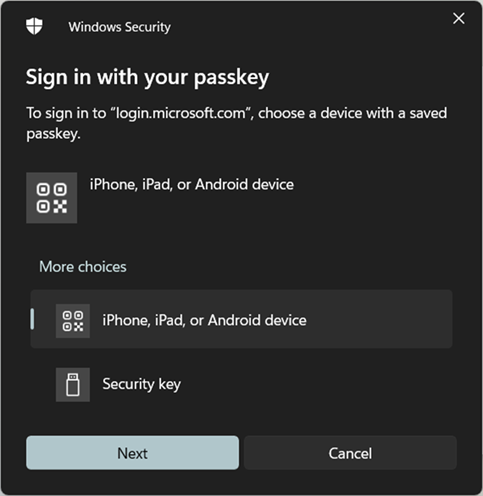The height and width of the screenshot is (496, 483).
Task: Click the USB security key icon
Action: click(x=73, y=384)
